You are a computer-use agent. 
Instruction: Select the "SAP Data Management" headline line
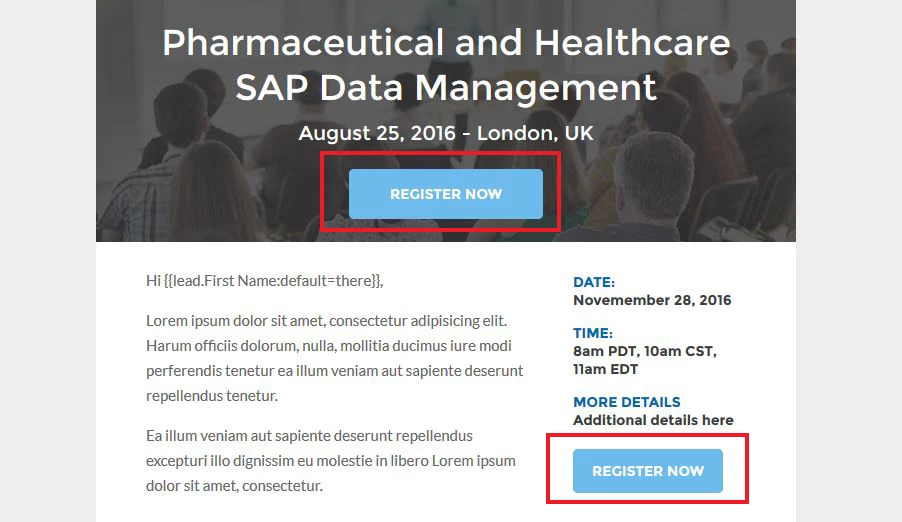coord(446,87)
